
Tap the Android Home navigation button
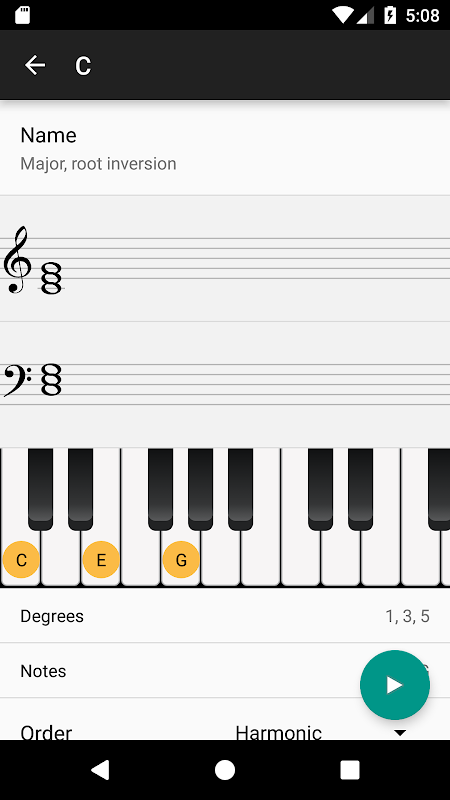(x=224, y=770)
